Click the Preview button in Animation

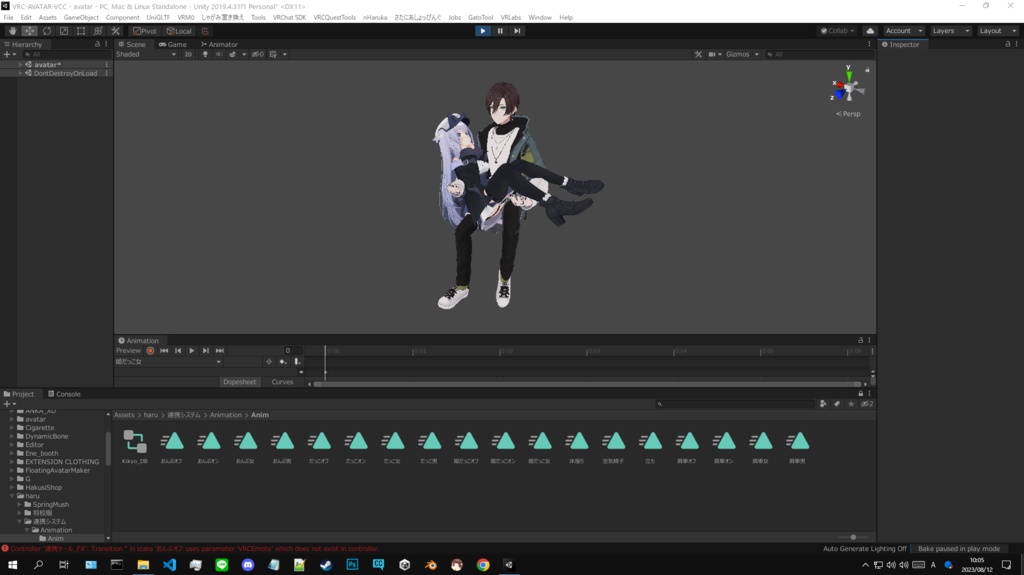[x=128, y=351]
